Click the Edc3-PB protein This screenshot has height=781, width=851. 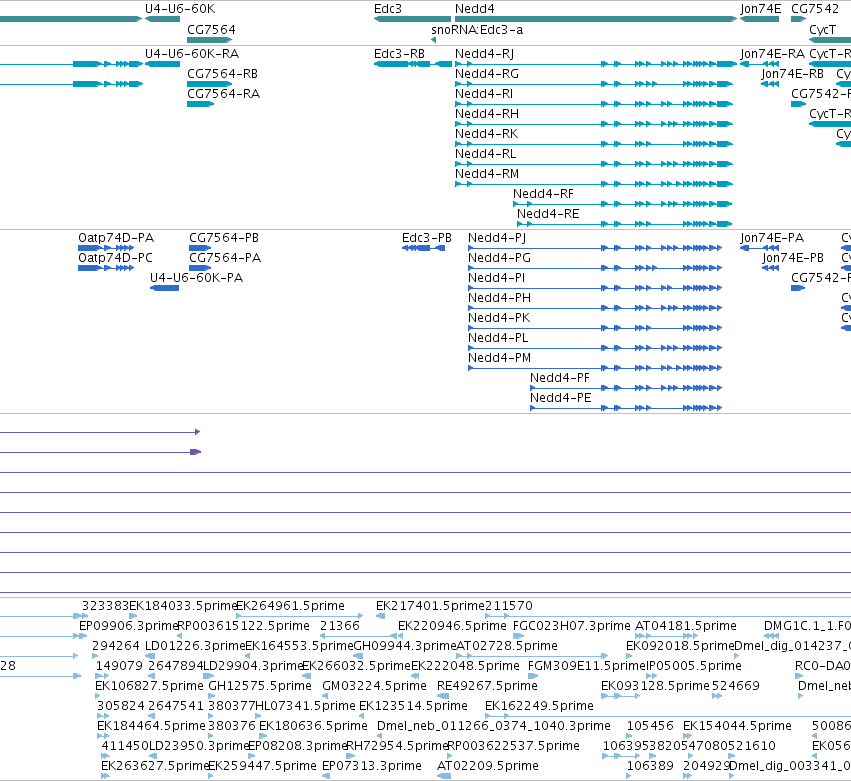click(423, 248)
